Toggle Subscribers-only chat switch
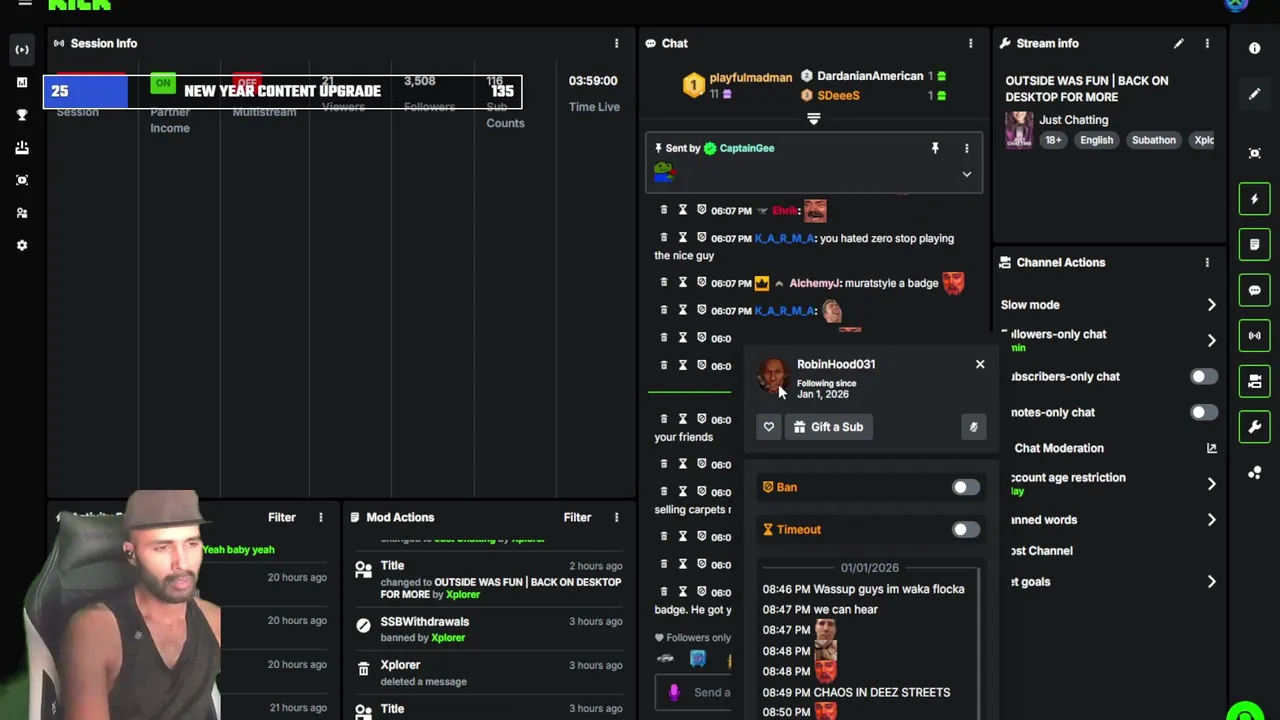The image size is (1280, 720). point(1204,376)
